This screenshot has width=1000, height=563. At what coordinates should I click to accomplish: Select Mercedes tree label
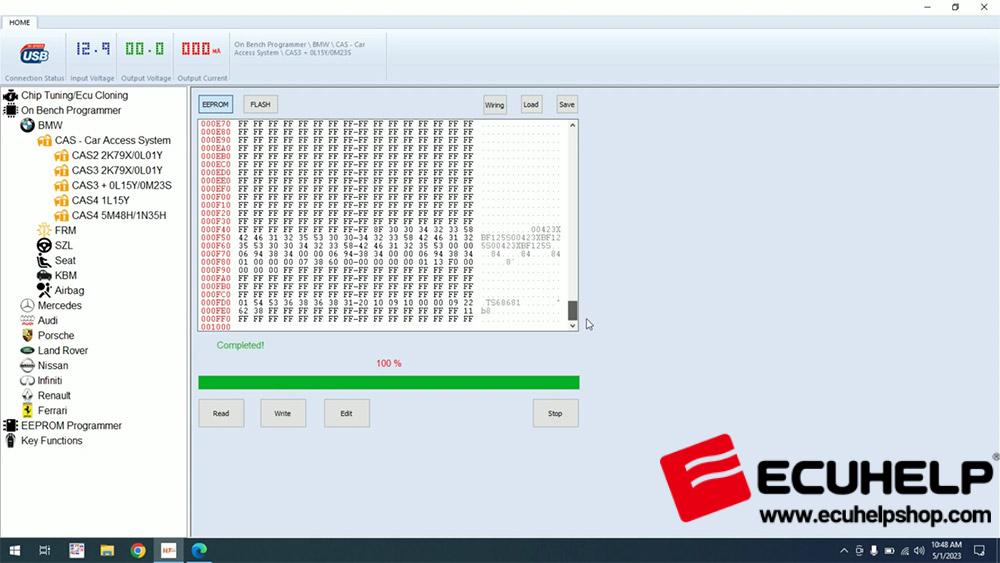coord(60,305)
